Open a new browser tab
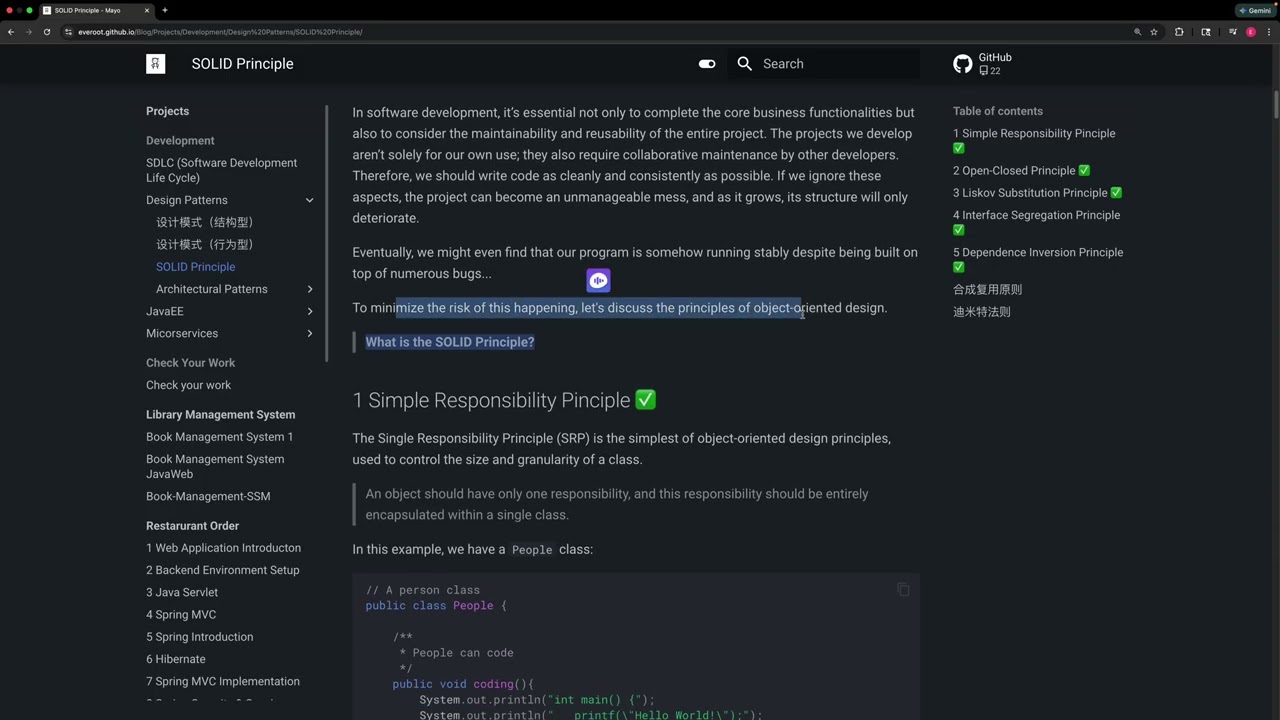Screen dimensions: 1280x720 tap(165, 10)
